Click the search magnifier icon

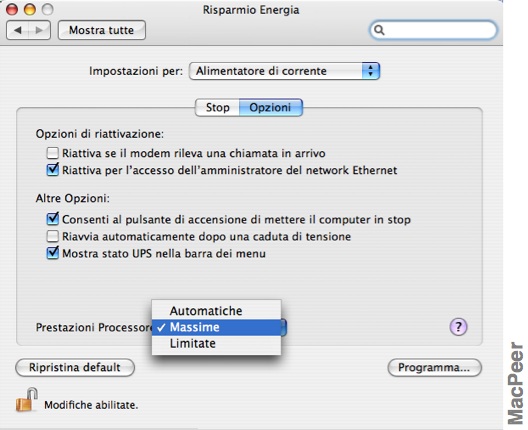point(379,30)
